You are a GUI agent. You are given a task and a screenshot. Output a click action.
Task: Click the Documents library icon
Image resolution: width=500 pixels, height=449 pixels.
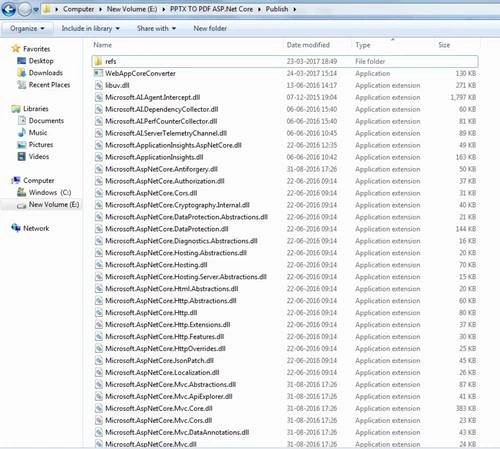click(21, 120)
